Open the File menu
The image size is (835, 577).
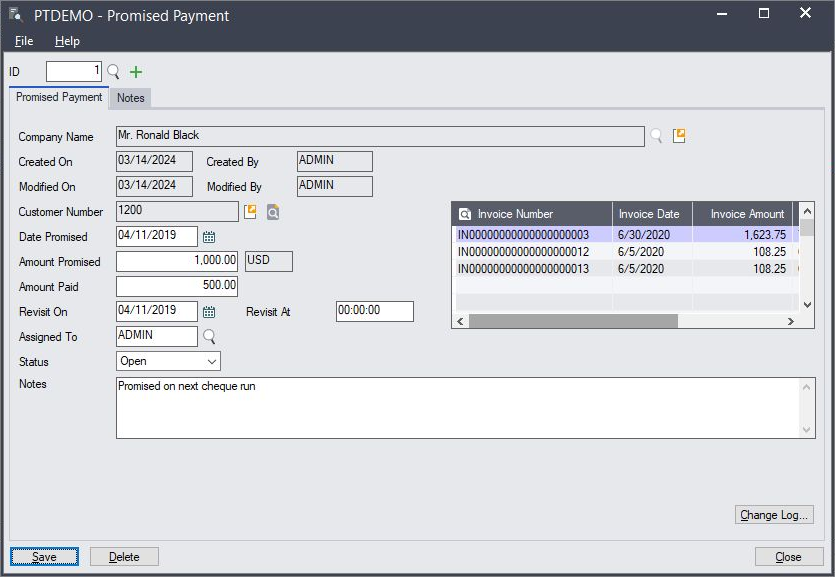[24, 41]
